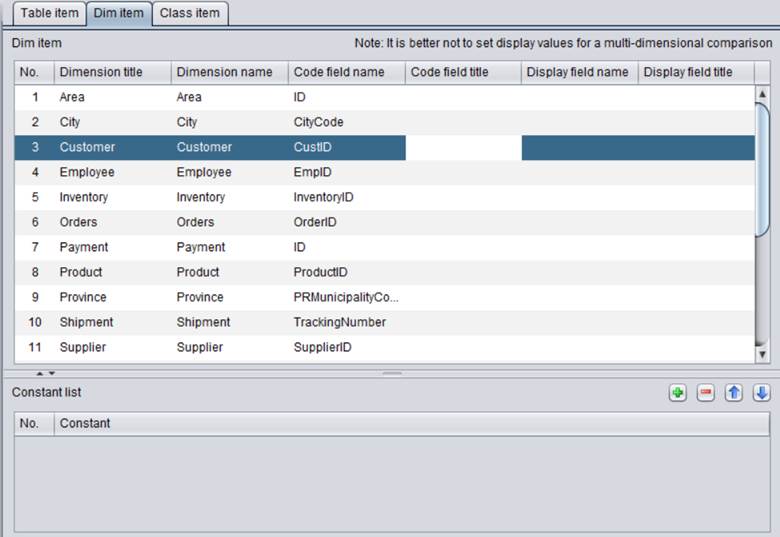Click the red remove constant icon

[x=706, y=393]
